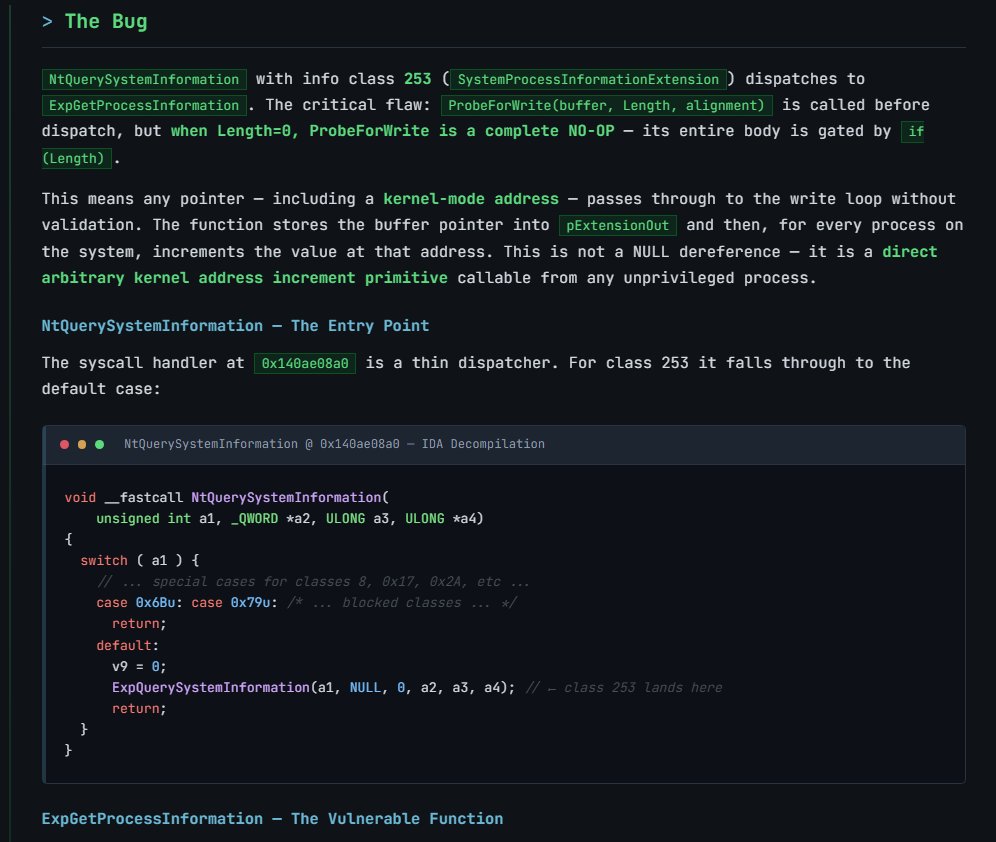Click the bold "253" class number
Viewport: 996px width, 842px height.
(x=417, y=79)
